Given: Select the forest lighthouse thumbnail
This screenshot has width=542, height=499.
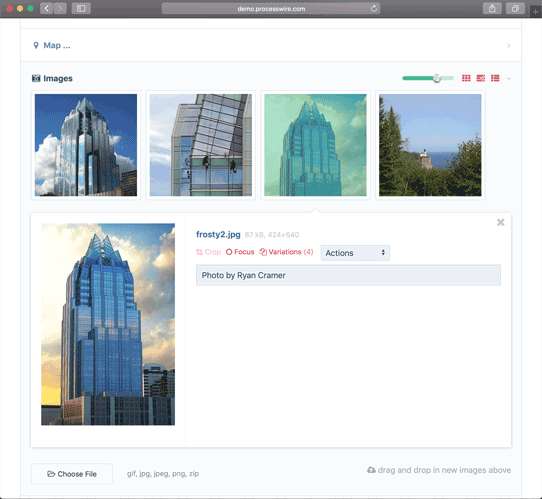Looking at the screenshot, I should [430, 145].
